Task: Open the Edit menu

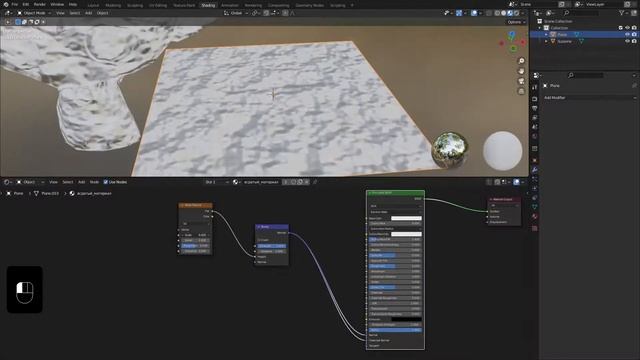Action: point(26,4)
